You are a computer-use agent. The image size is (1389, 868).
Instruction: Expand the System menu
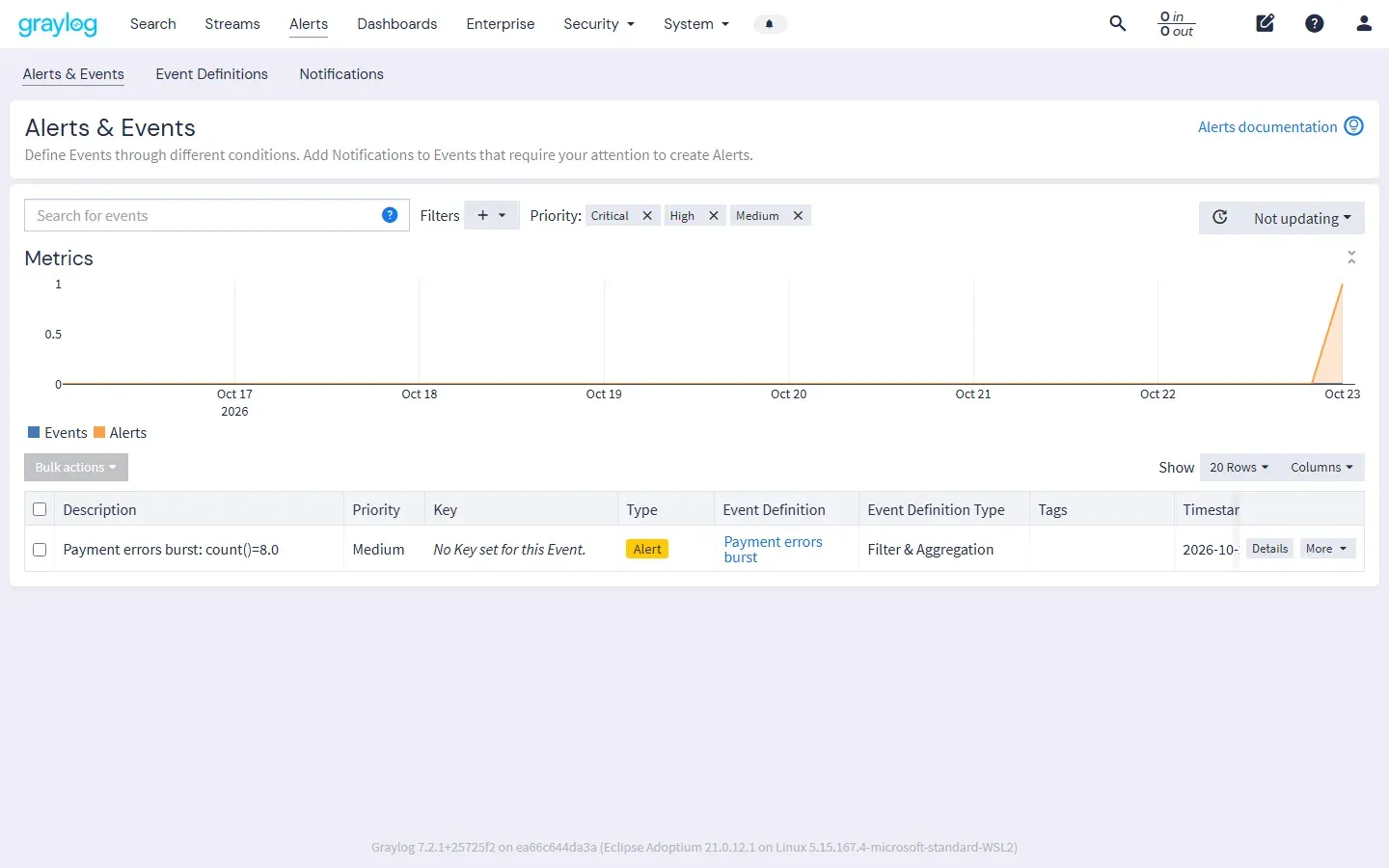coord(696,24)
